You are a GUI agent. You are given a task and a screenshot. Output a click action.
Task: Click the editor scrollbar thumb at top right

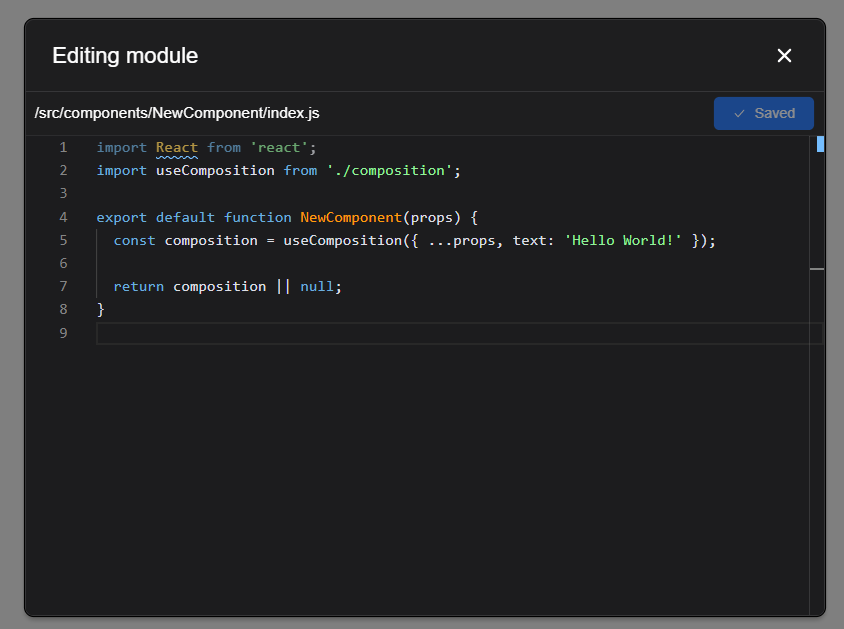coord(820,144)
